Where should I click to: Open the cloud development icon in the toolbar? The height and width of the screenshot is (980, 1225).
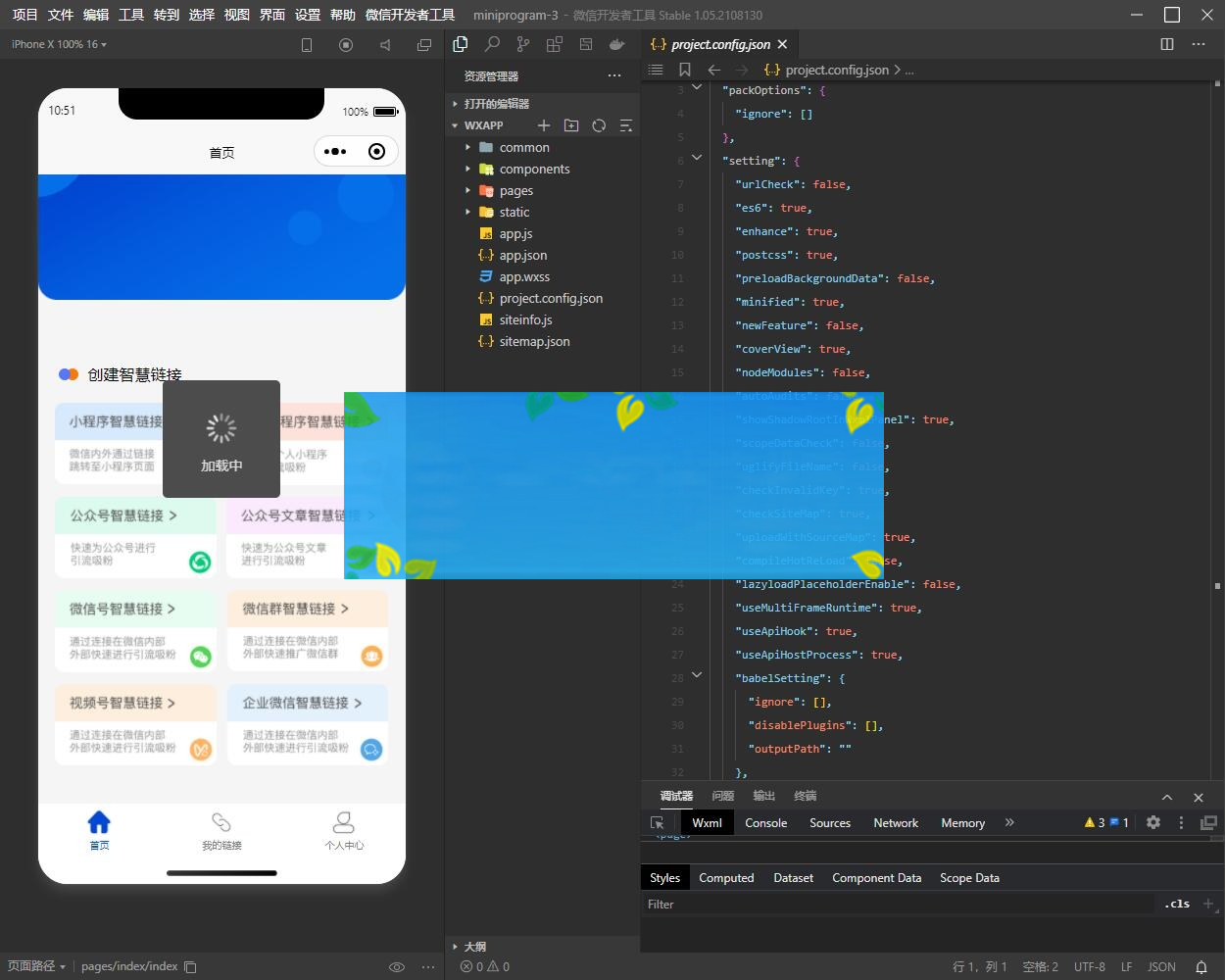tap(617, 44)
